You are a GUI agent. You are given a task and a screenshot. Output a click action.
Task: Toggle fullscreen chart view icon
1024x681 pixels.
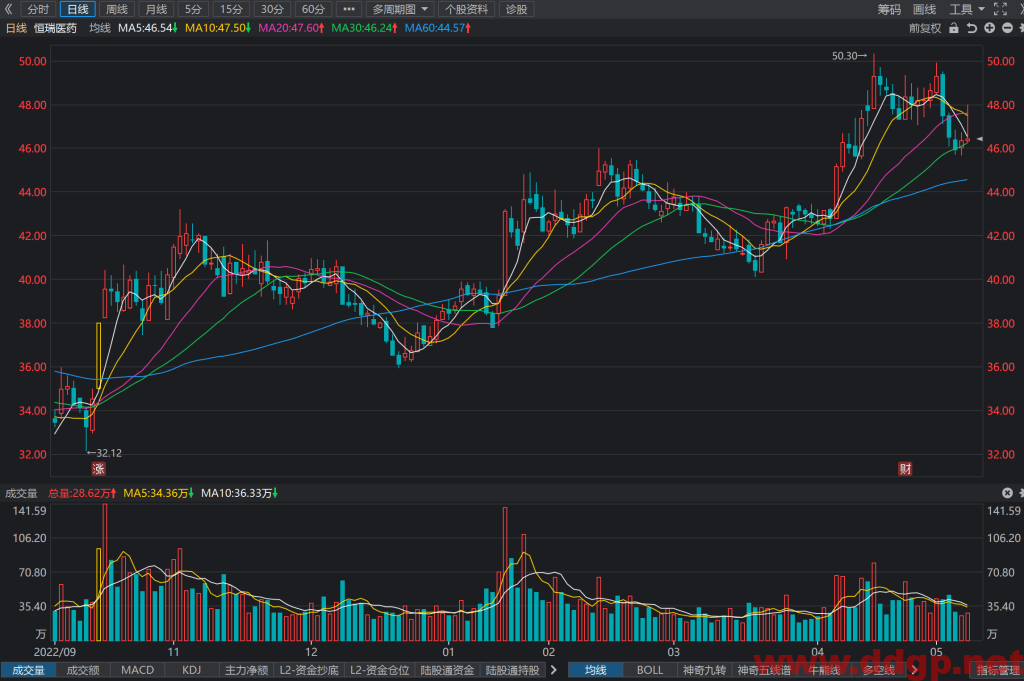coord(1000,9)
